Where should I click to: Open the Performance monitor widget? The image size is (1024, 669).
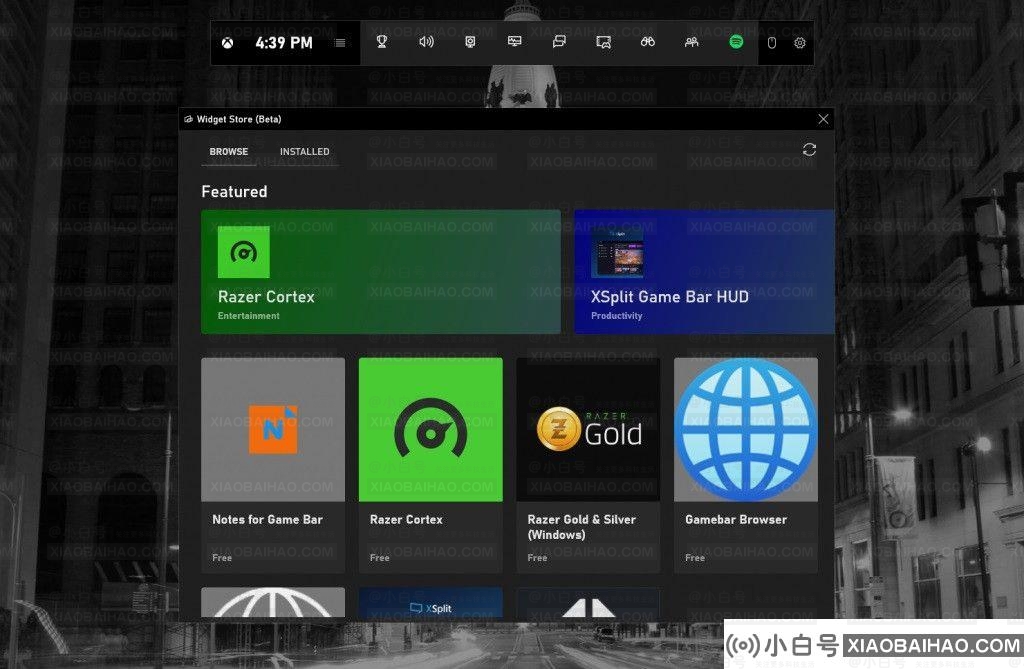point(515,42)
